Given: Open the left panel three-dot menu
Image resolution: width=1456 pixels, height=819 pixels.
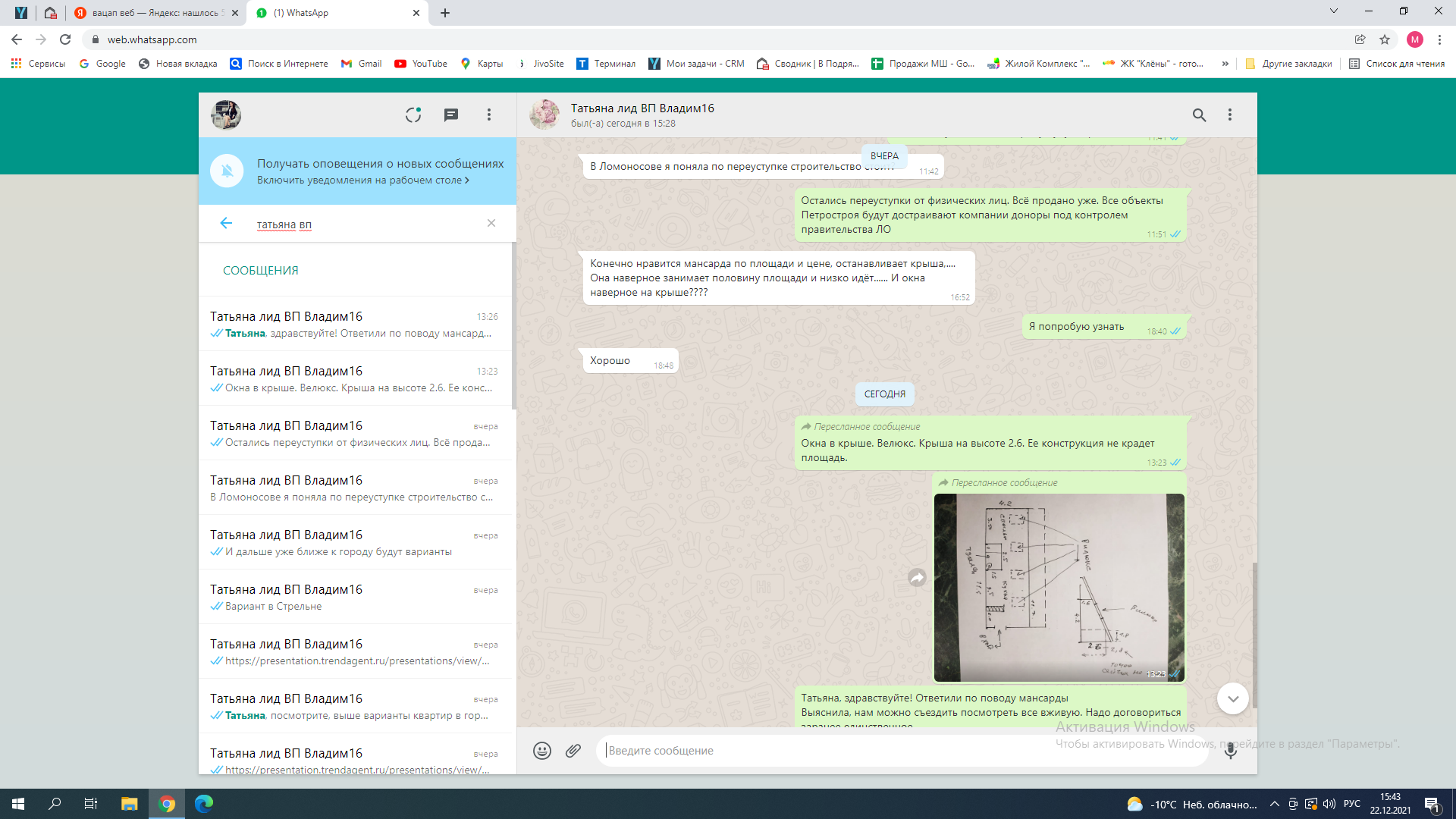Looking at the screenshot, I should (489, 115).
